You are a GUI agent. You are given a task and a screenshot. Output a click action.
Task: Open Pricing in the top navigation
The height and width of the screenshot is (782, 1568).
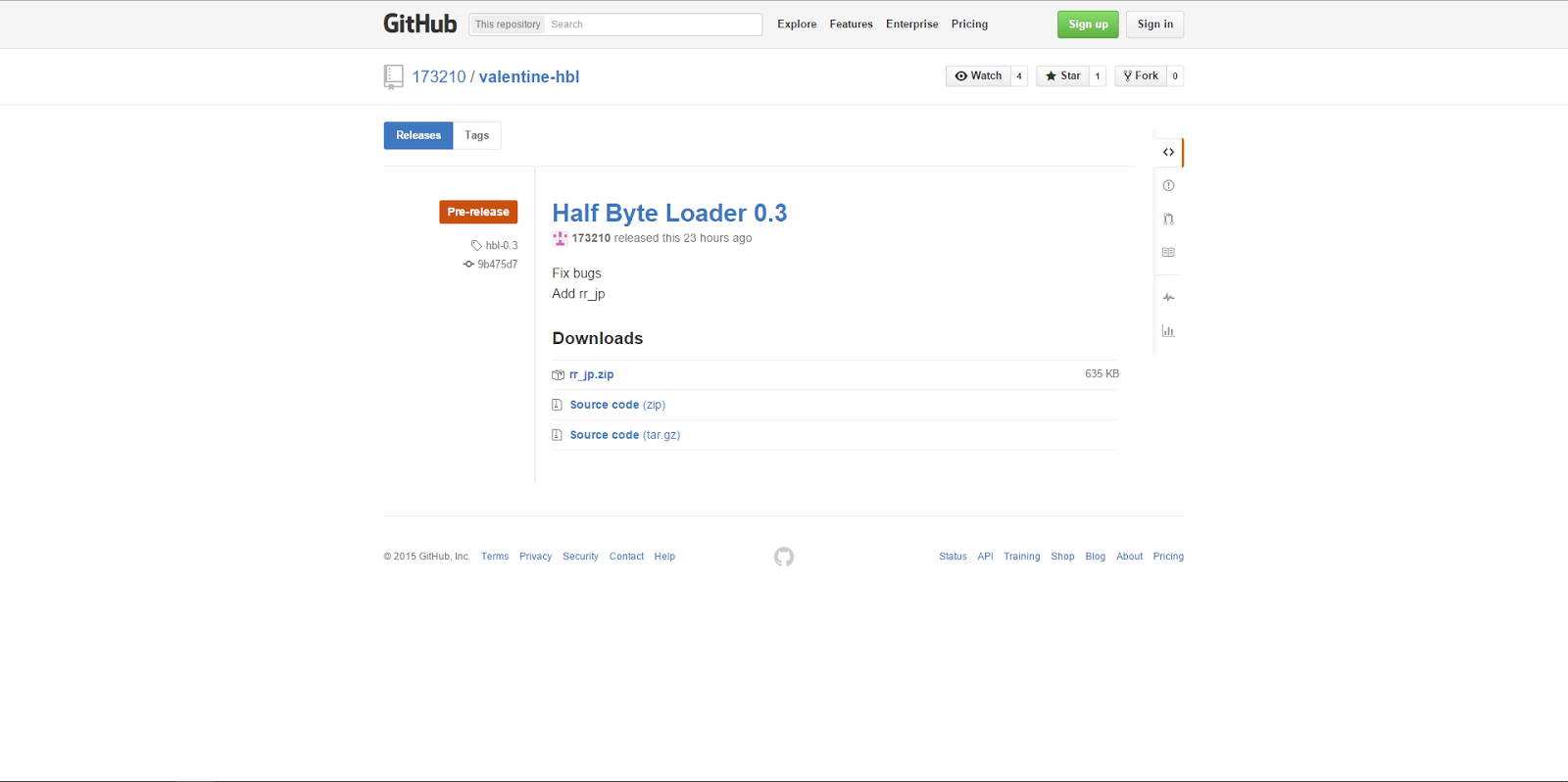point(969,24)
